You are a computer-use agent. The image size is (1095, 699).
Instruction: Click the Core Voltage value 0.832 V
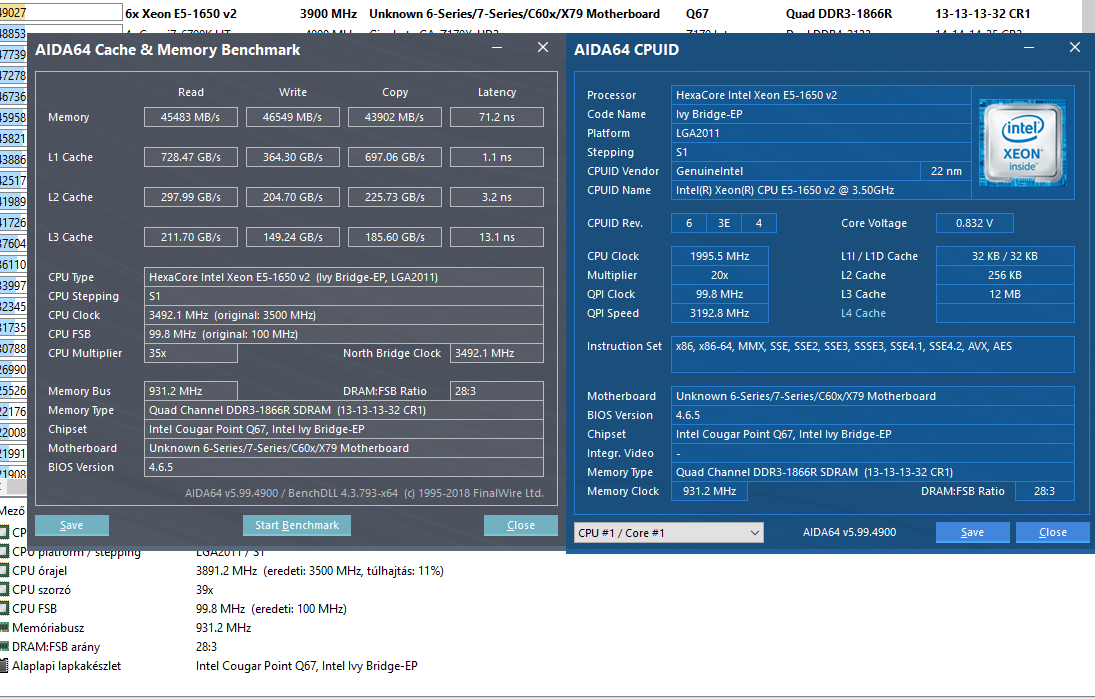click(974, 223)
